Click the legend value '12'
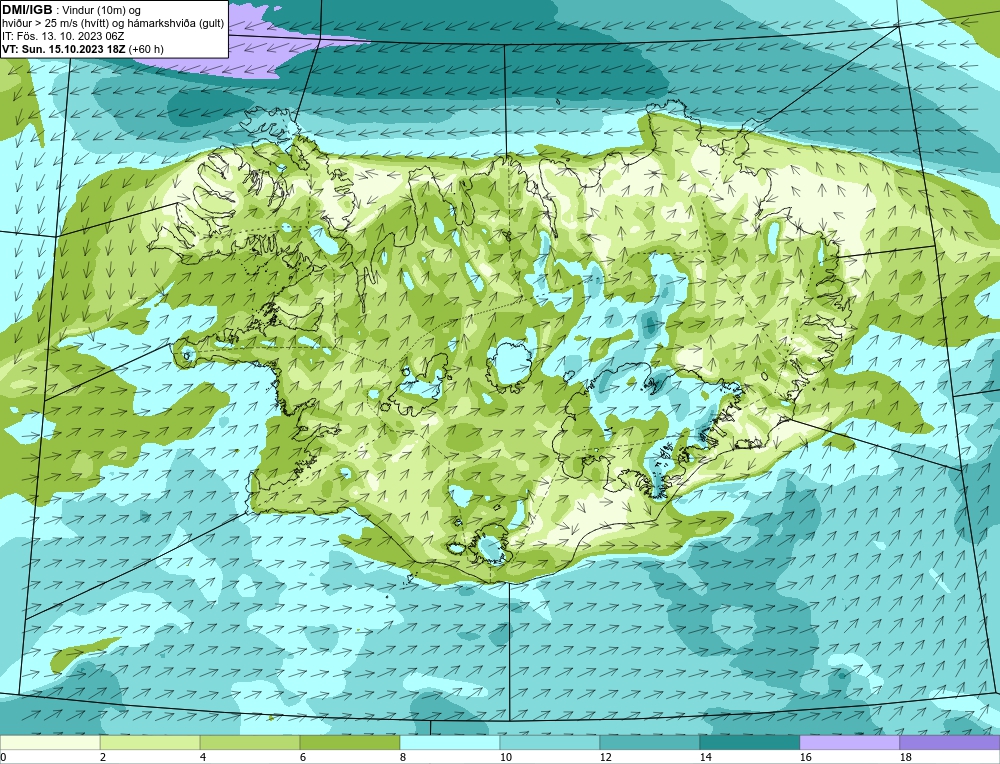1000x764 pixels. pyautogui.click(x=606, y=758)
